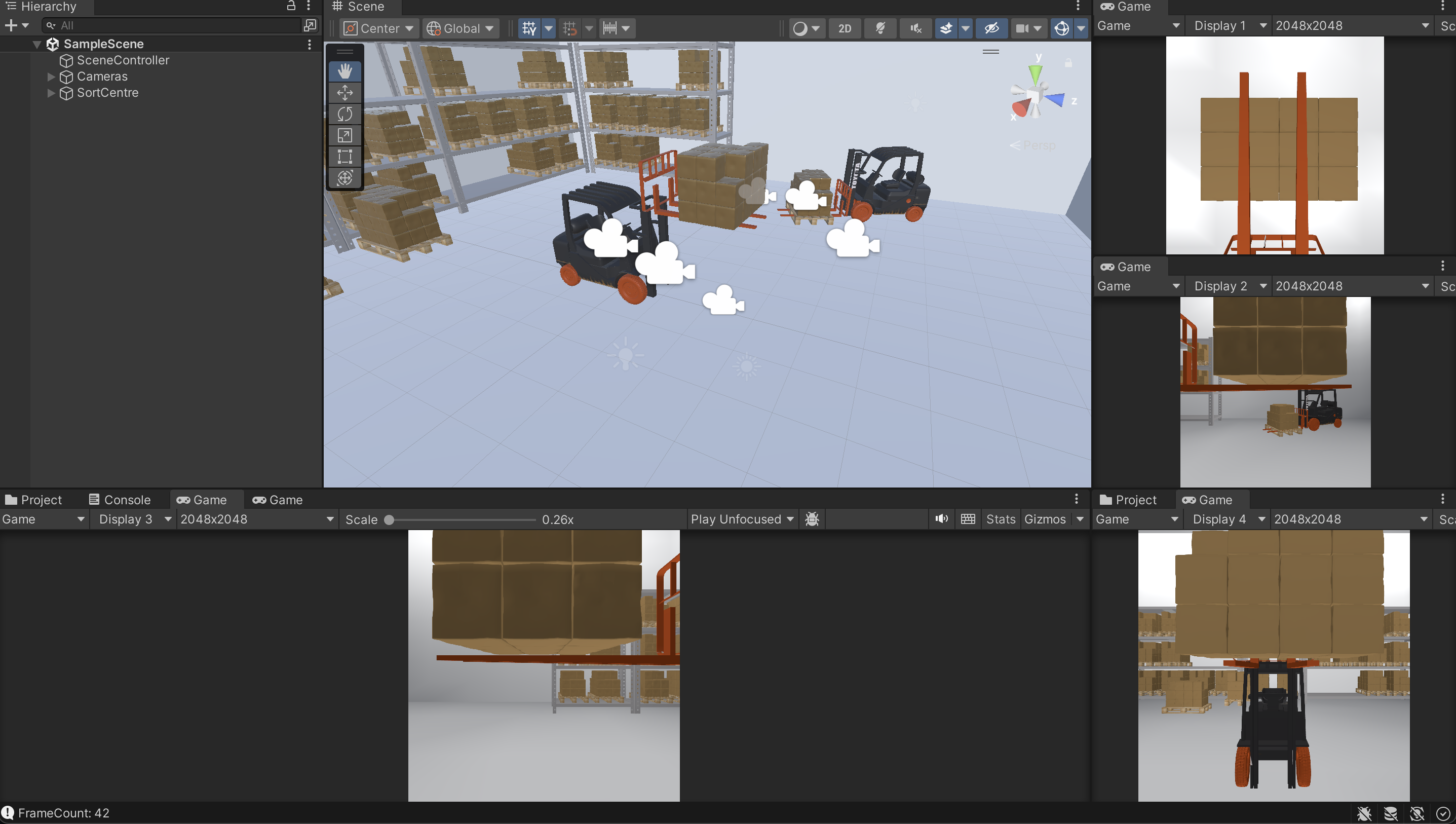Image resolution: width=1456 pixels, height=824 pixels.
Task: Click the FrameCount: 42 status message
Action: click(63, 813)
